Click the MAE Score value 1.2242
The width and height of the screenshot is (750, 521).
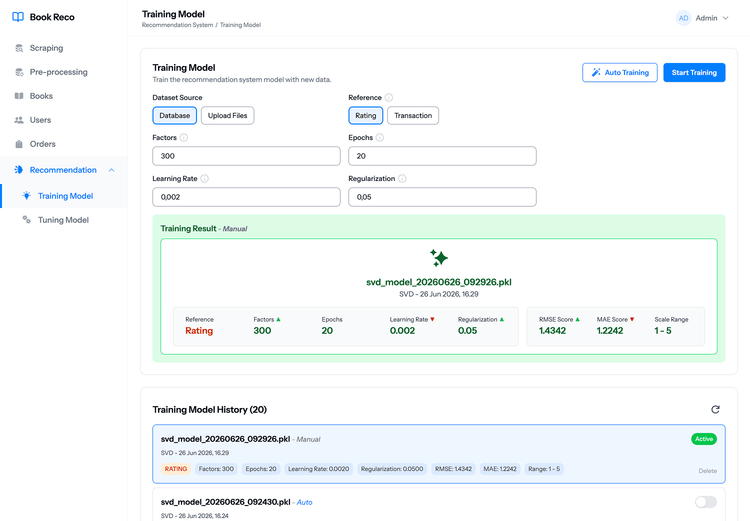[x=610, y=331]
